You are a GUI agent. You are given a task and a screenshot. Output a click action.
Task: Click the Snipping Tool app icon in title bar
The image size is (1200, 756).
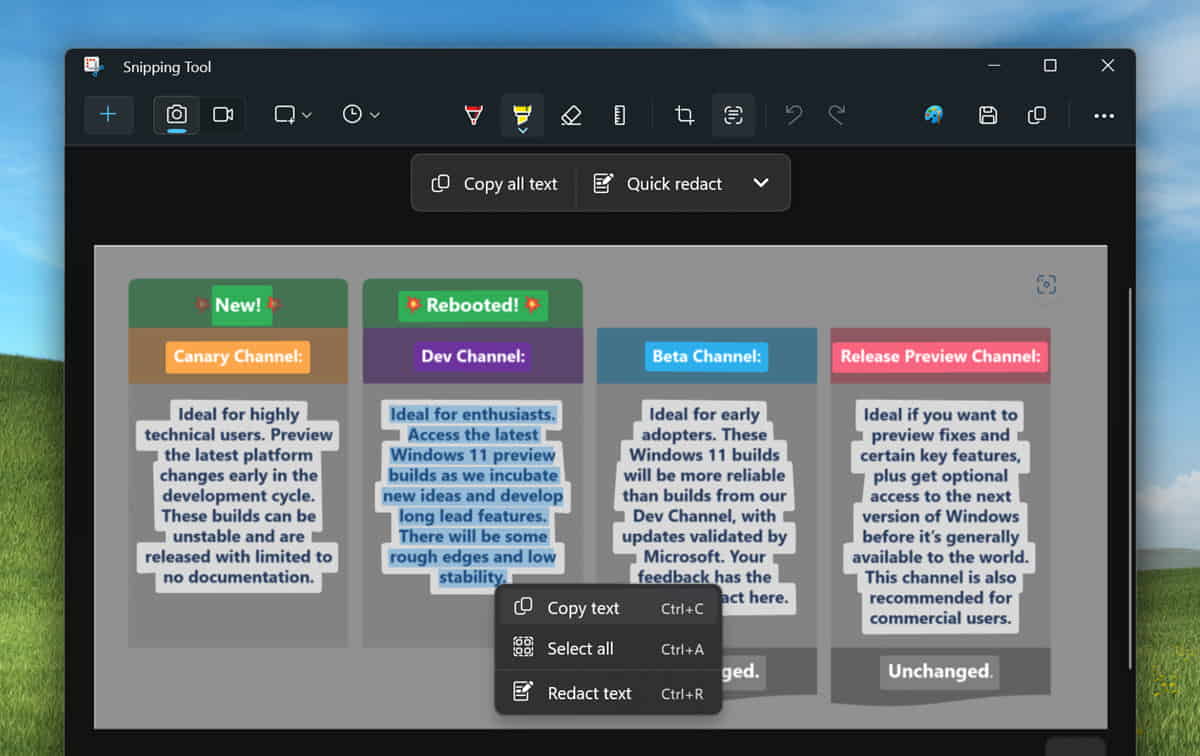[x=94, y=67]
